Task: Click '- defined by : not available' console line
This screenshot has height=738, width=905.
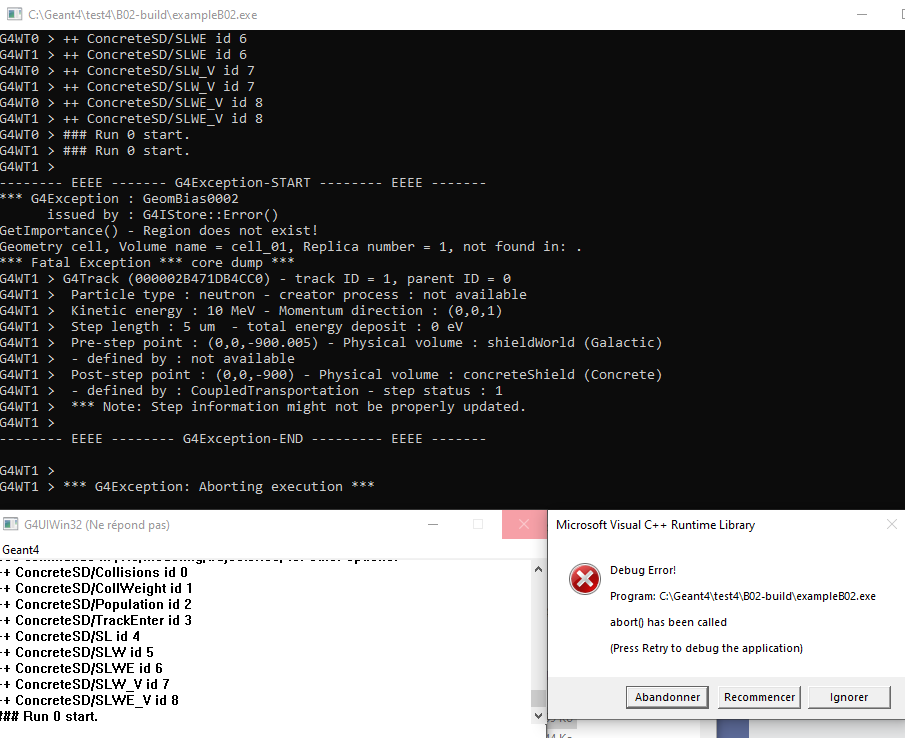Action: pyautogui.click(x=147, y=358)
